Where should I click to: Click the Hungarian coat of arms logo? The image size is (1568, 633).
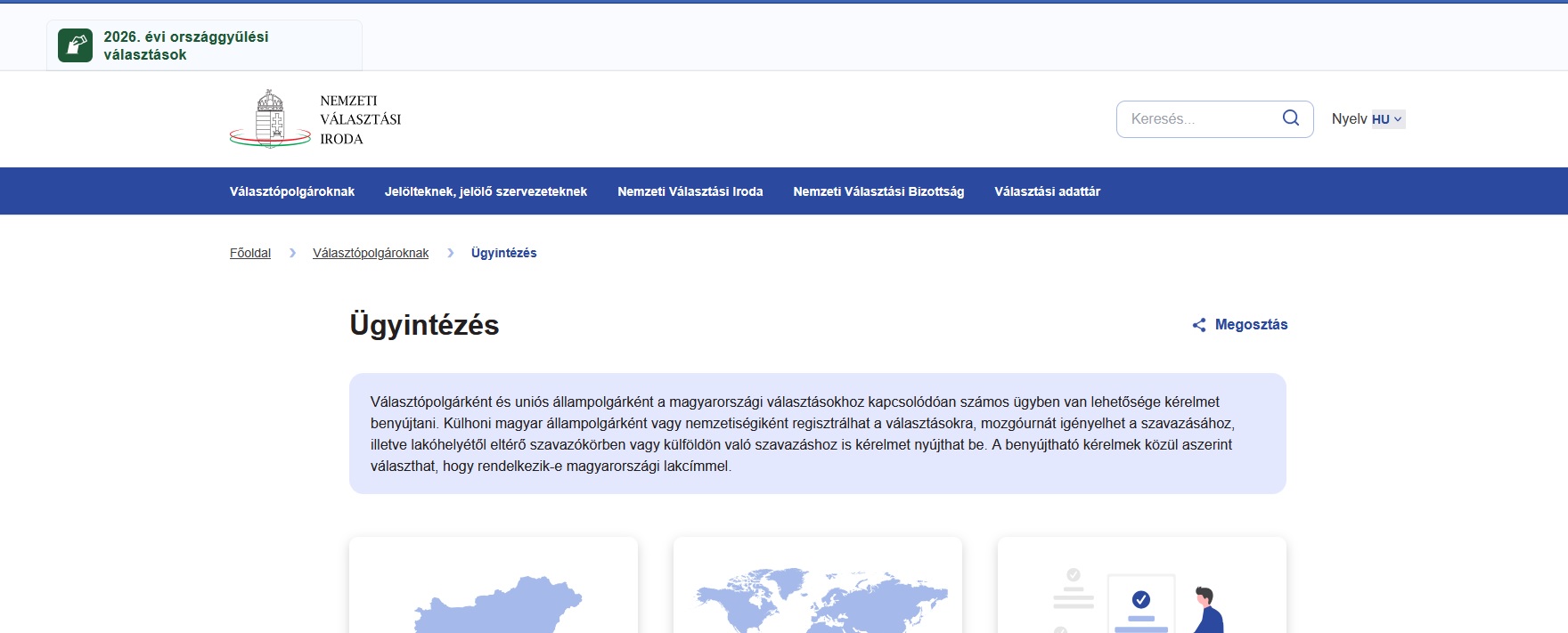click(270, 118)
